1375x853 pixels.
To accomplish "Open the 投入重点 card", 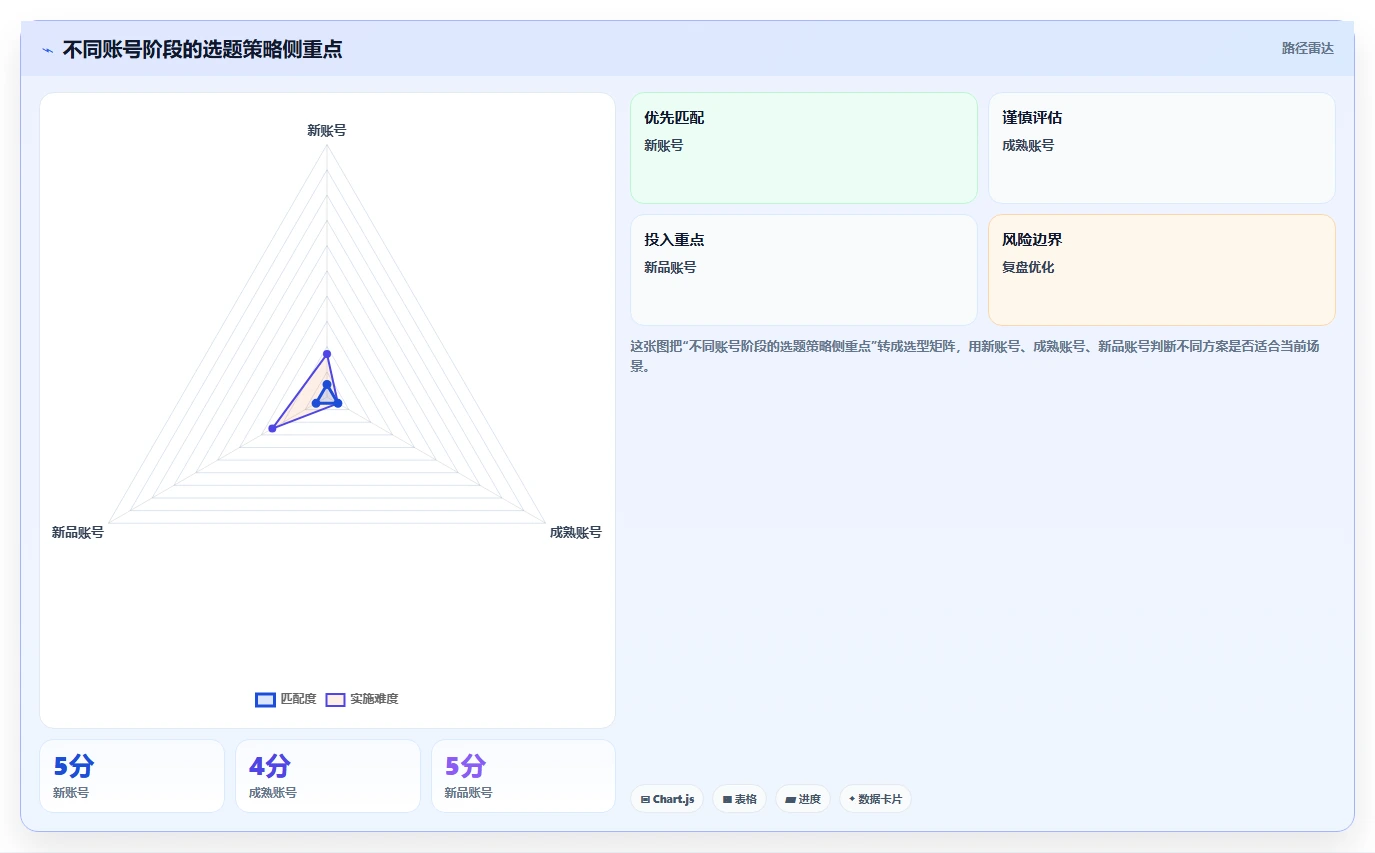I will click(x=804, y=270).
